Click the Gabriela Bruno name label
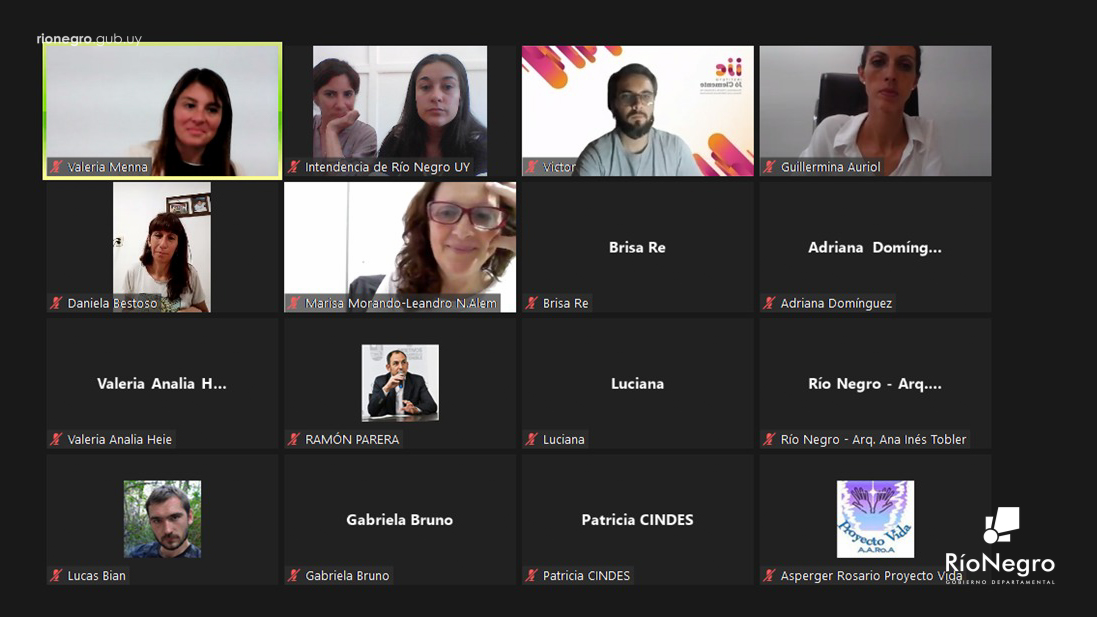The width and height of the screenshot is (1097, 617). [347, 576]
